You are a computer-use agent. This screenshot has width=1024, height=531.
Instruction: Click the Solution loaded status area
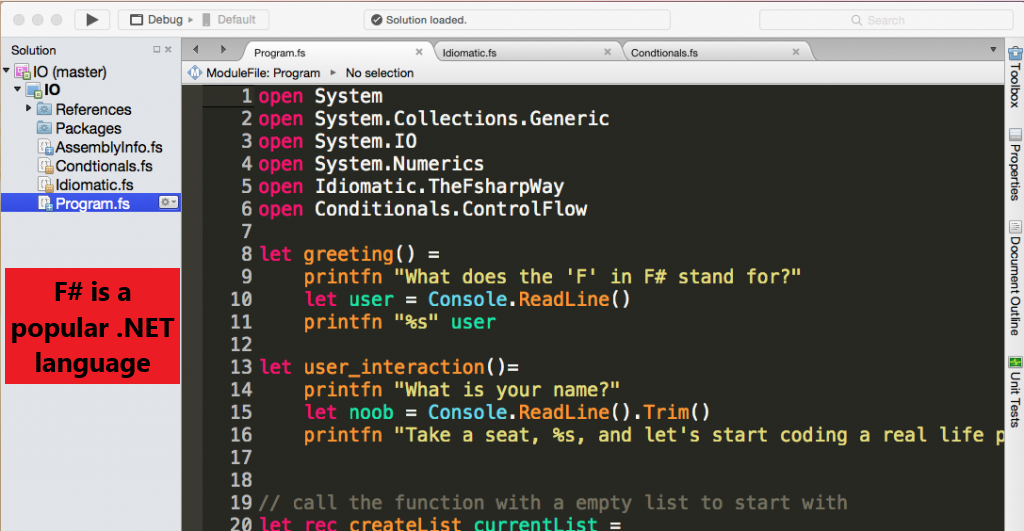point(517,20)
